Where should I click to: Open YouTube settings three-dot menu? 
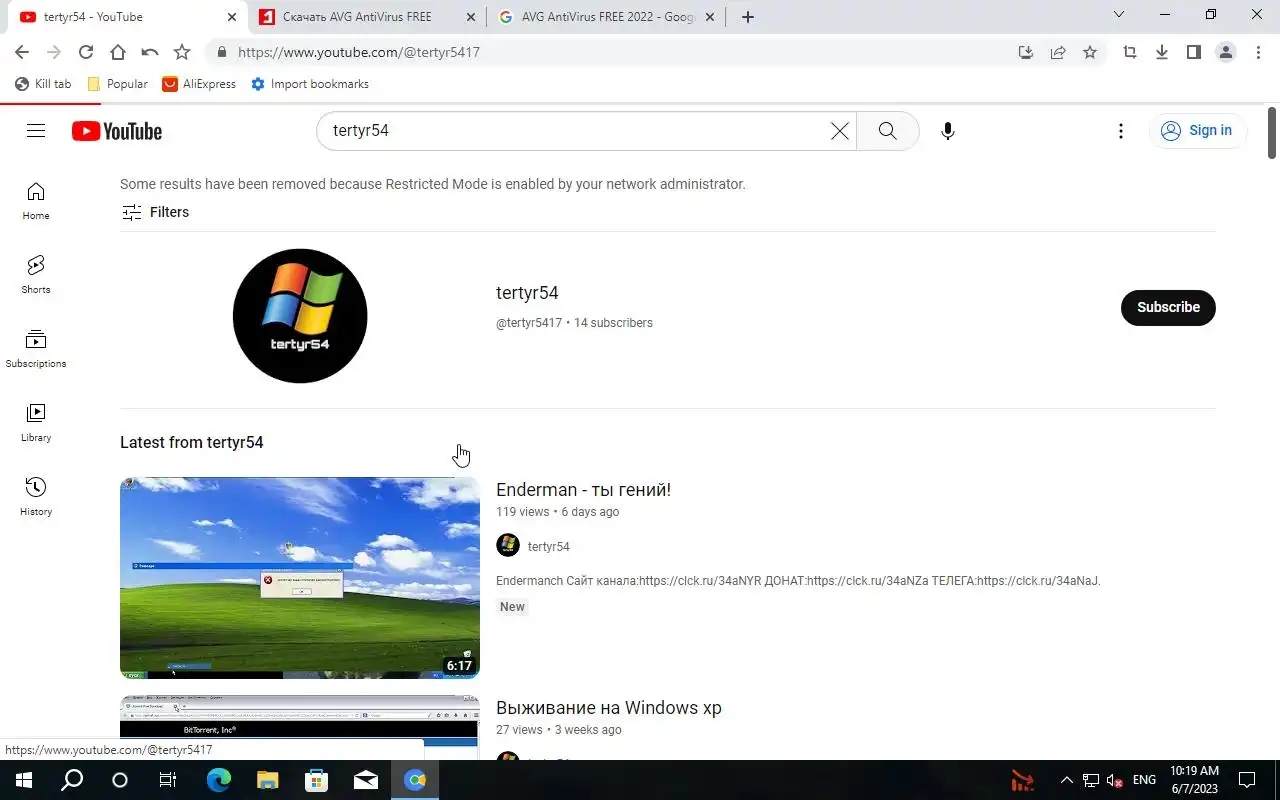coord(1121,131)
